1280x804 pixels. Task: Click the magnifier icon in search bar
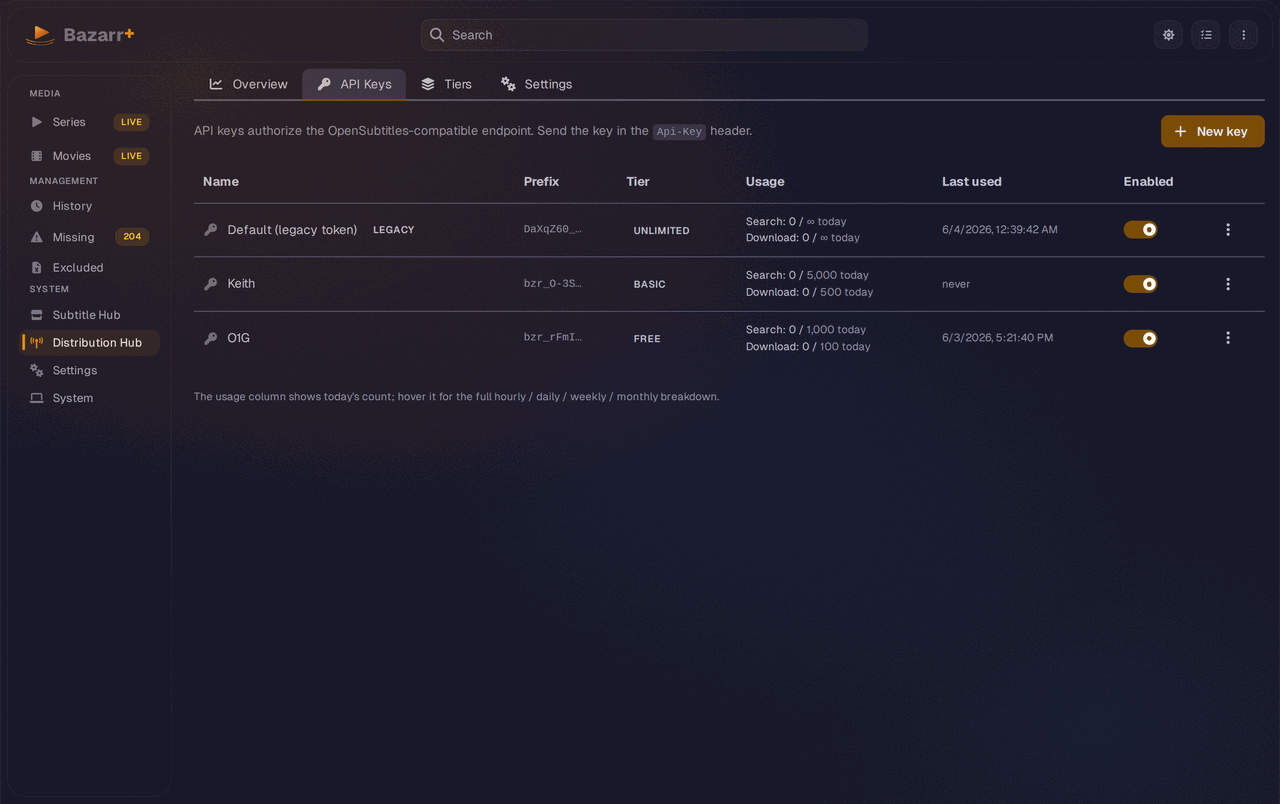437,35
